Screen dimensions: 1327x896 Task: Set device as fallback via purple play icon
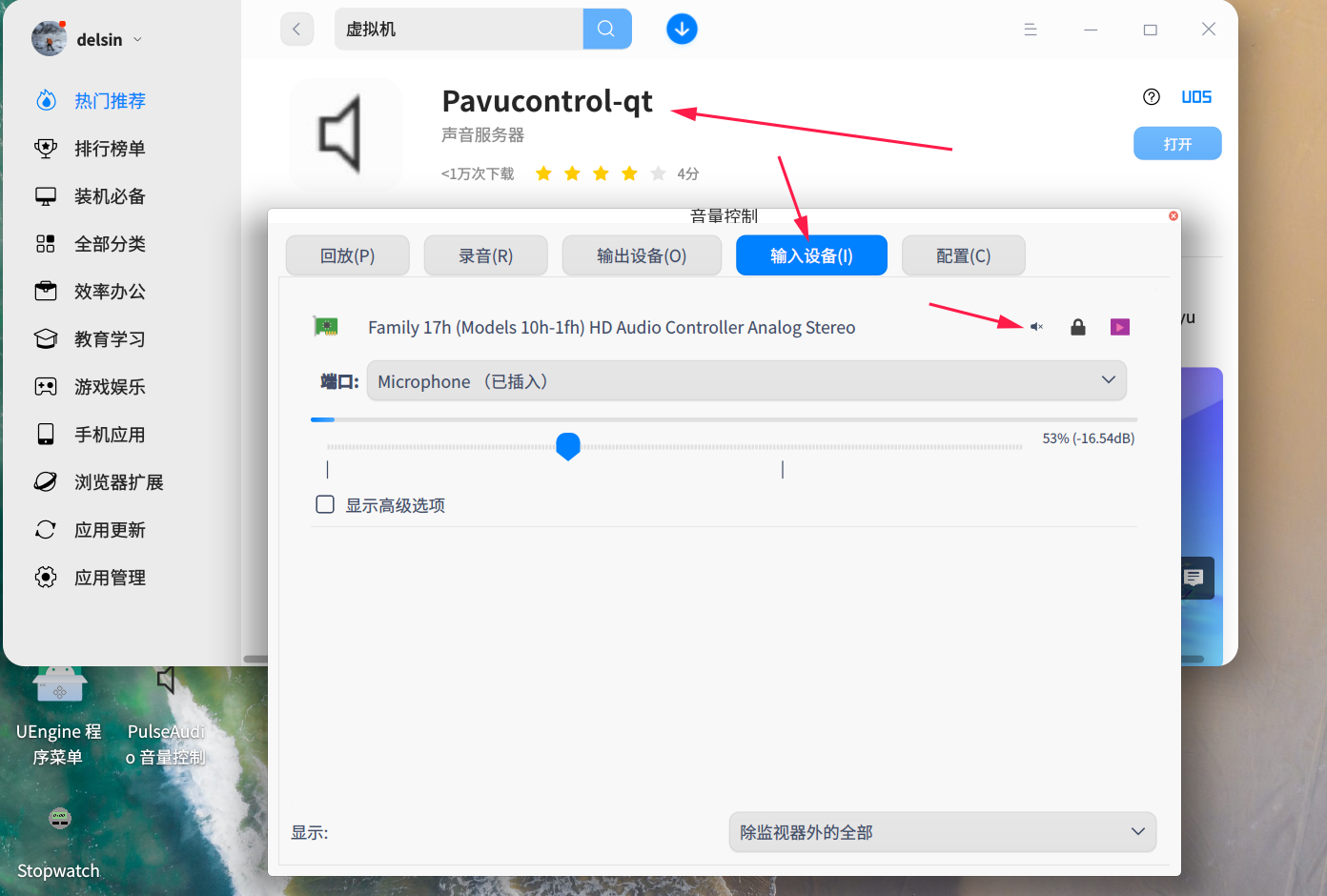tap(1119, 326)
